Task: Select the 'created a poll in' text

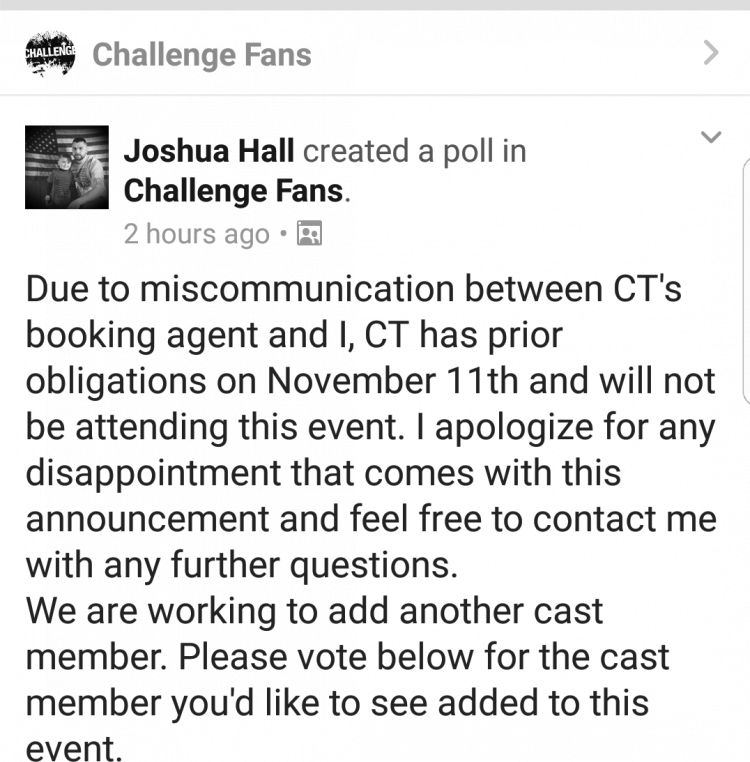Action: 415,151
